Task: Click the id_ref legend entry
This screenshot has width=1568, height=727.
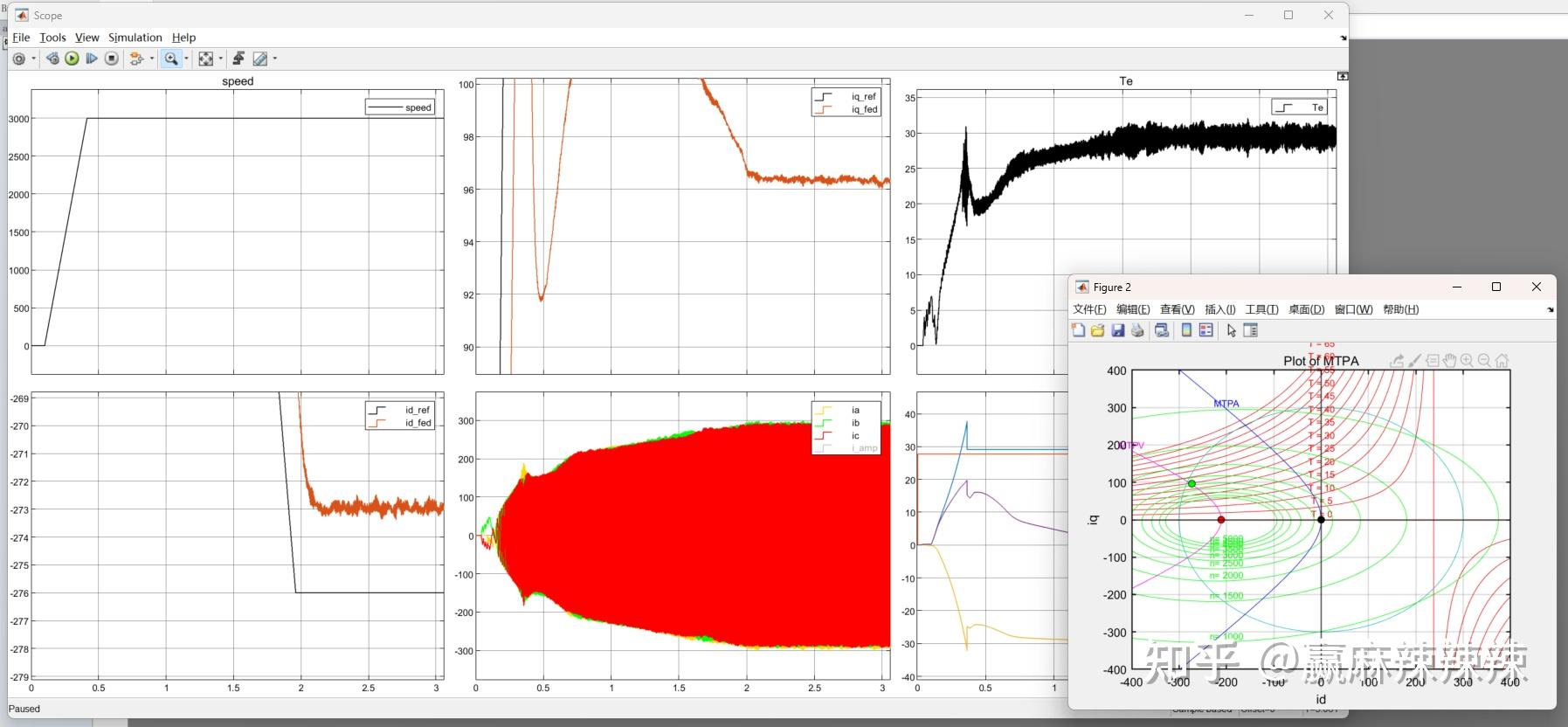Action: point(417,410)
